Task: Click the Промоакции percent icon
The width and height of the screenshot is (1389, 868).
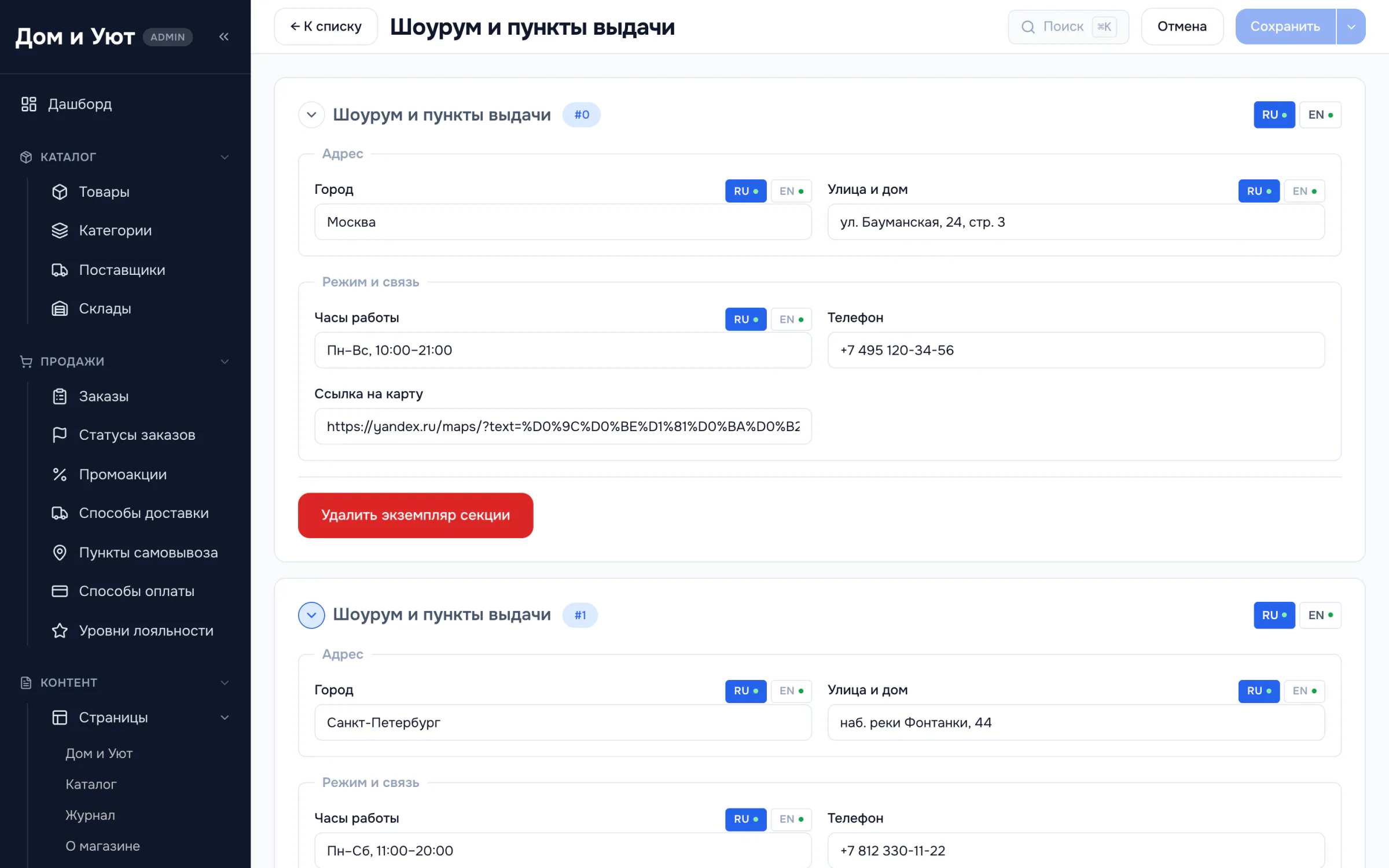Action: tap(60, 475)
